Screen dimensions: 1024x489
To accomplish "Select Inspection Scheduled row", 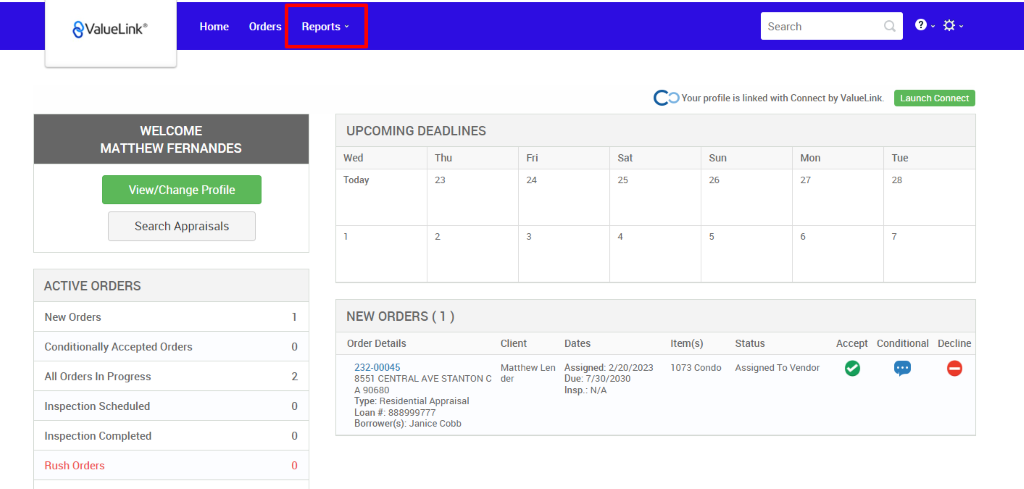I will (x=171, y=406).
